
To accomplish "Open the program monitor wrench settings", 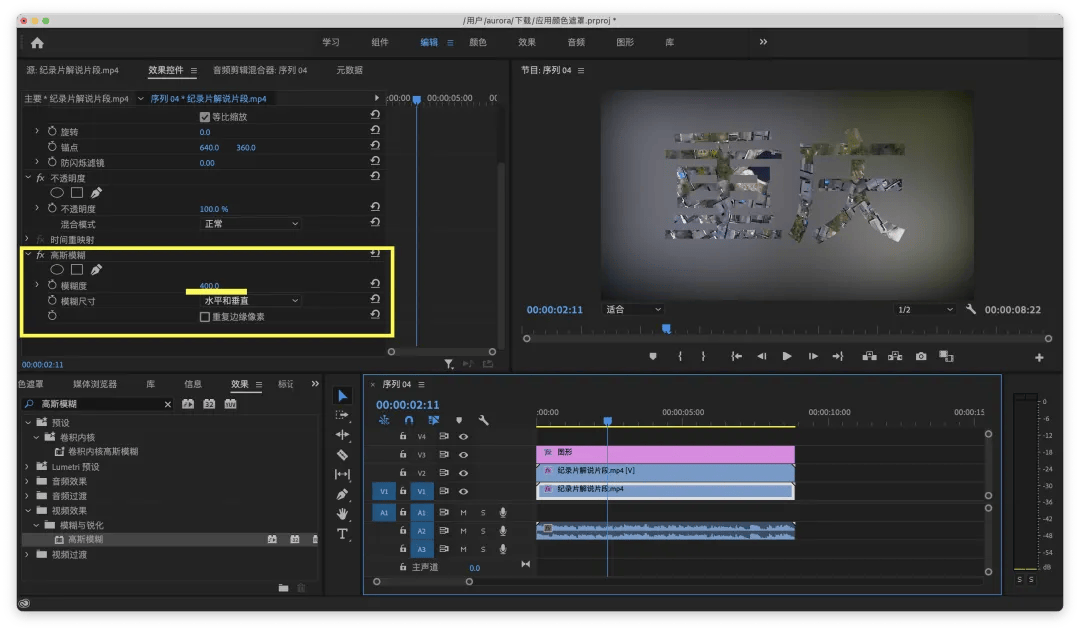I will tap(970, 309).
